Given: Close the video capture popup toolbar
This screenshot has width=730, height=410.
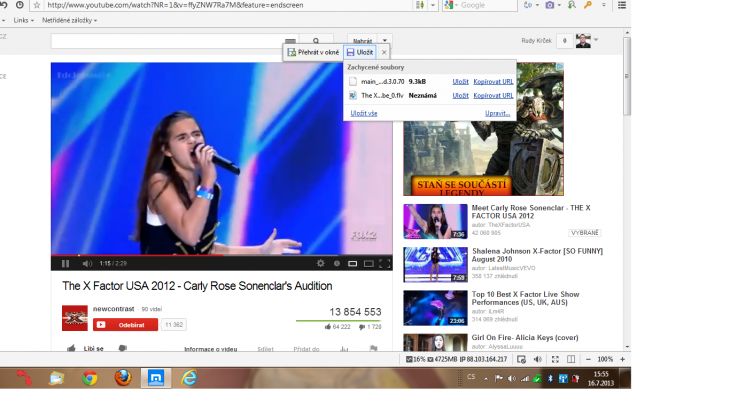Looking at the screenshot, I should click(x=384, y=52).
